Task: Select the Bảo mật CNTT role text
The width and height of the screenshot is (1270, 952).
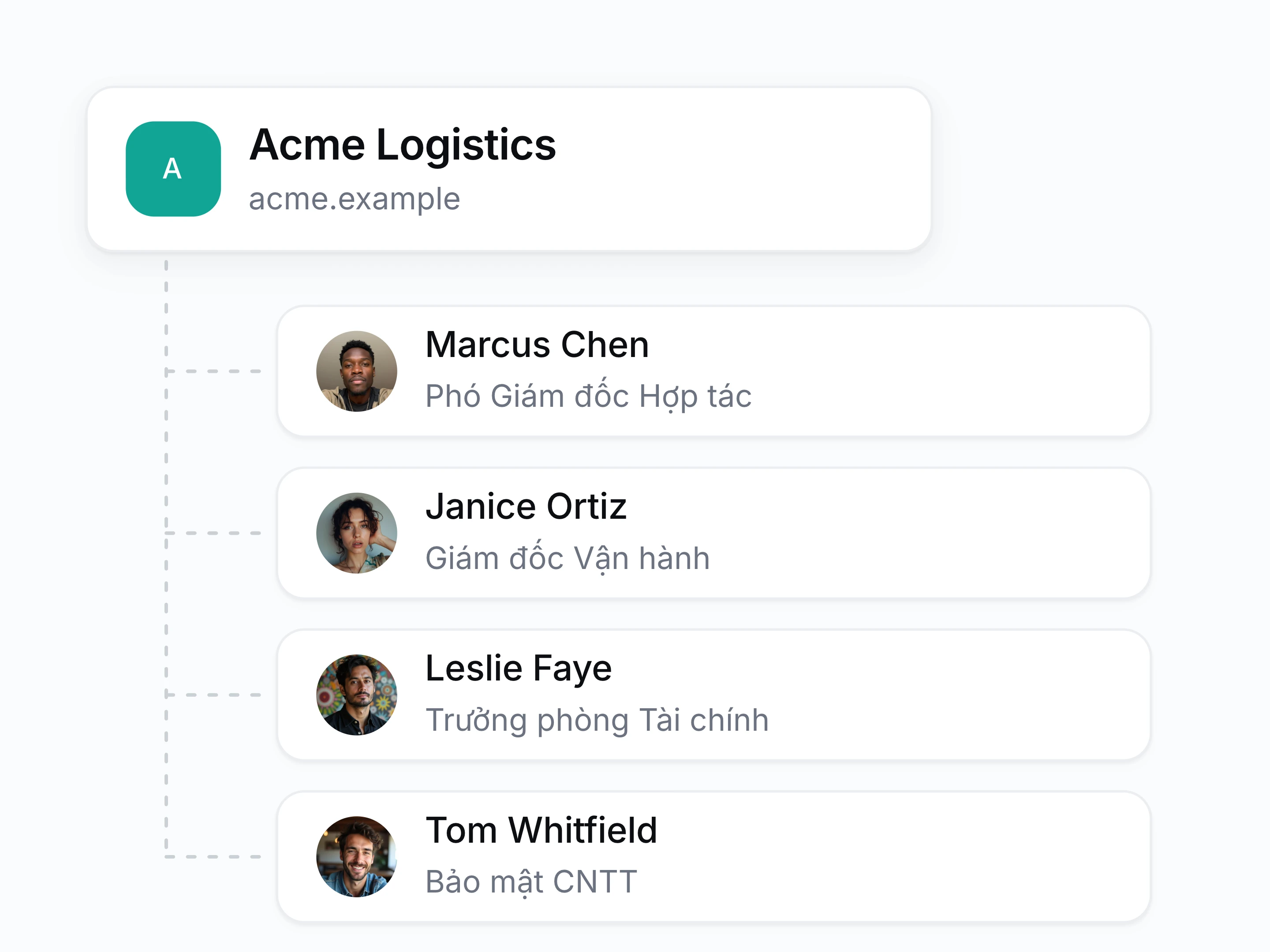Action: (531, 882)
